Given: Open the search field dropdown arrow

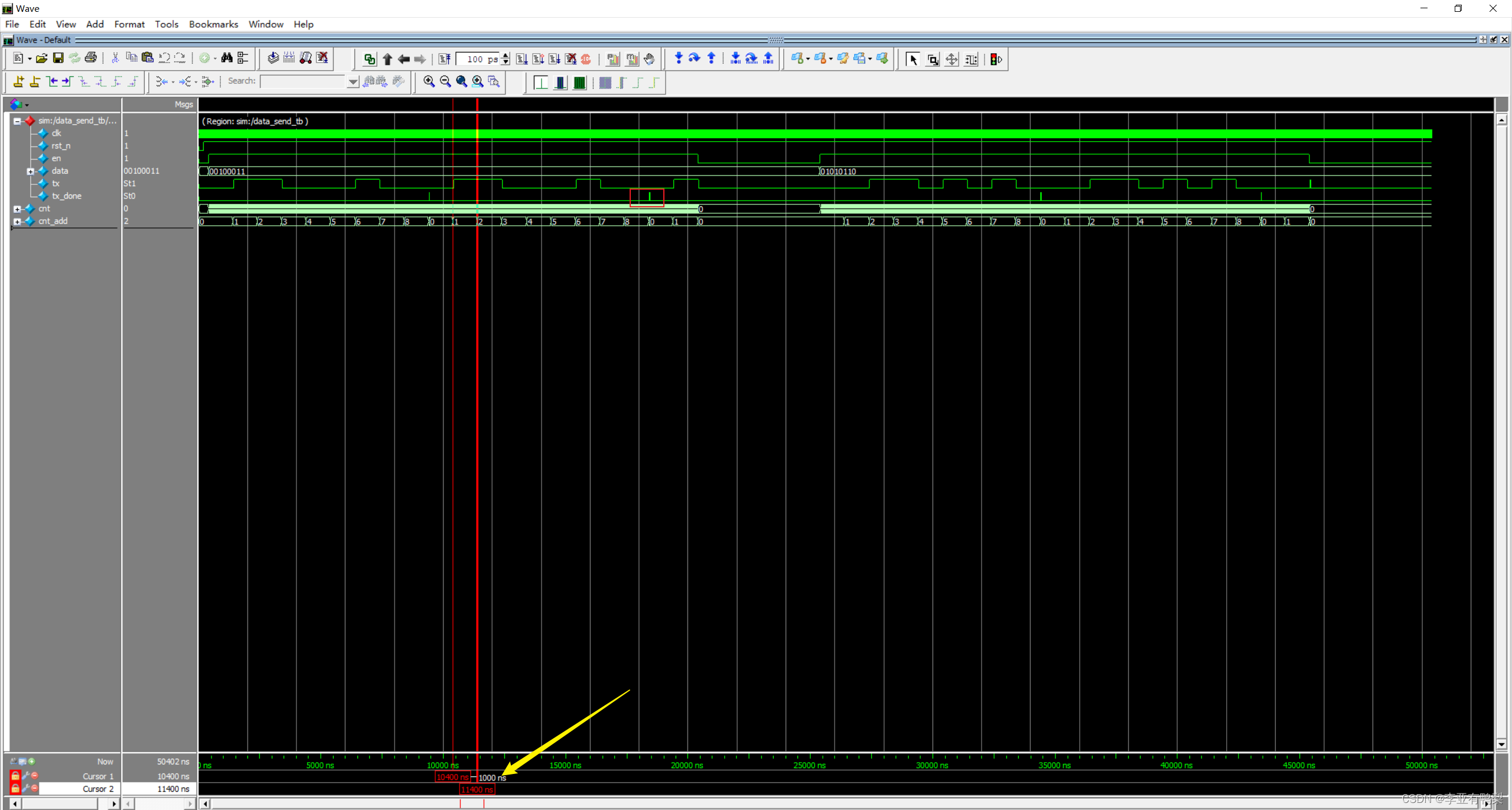Looking at the screenshot, I should [353, 82].
